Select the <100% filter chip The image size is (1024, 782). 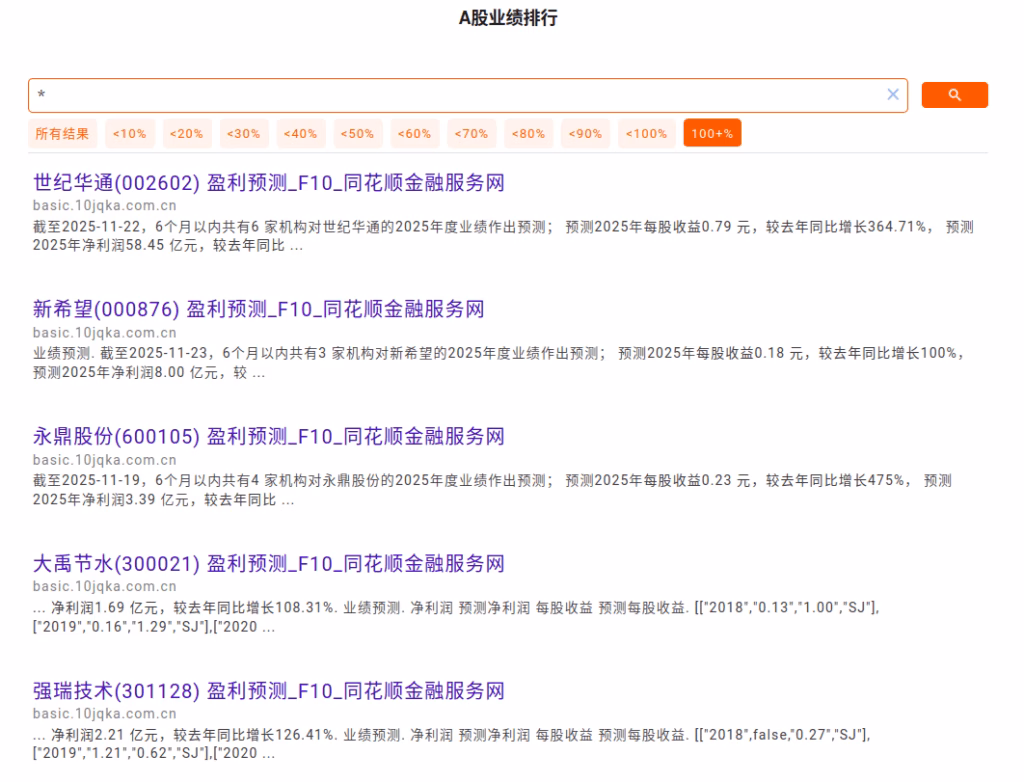click(x=647, y=133)
